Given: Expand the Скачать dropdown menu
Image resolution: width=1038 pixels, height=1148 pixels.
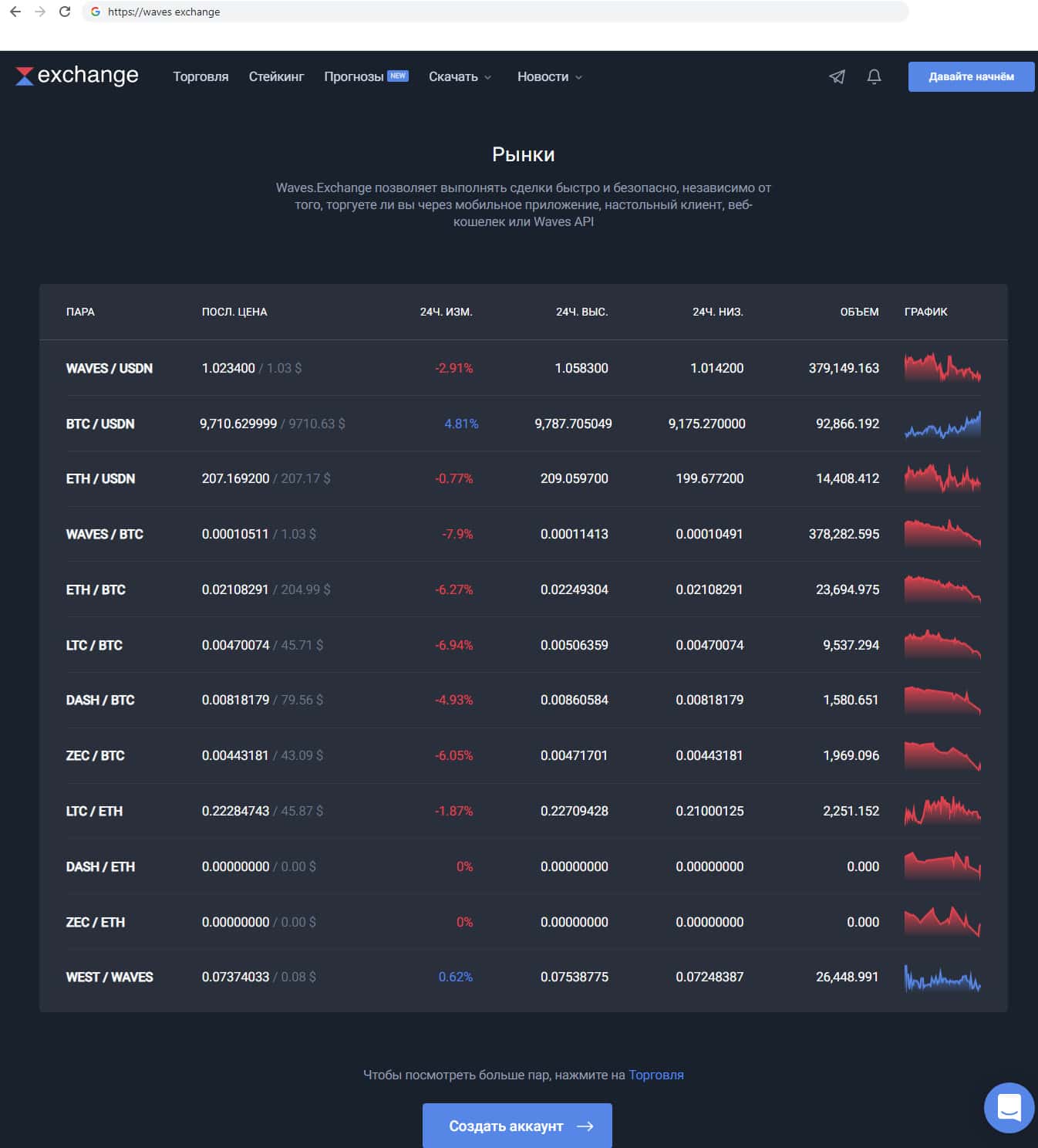Looking at the screenshot, I should (460, 76).
